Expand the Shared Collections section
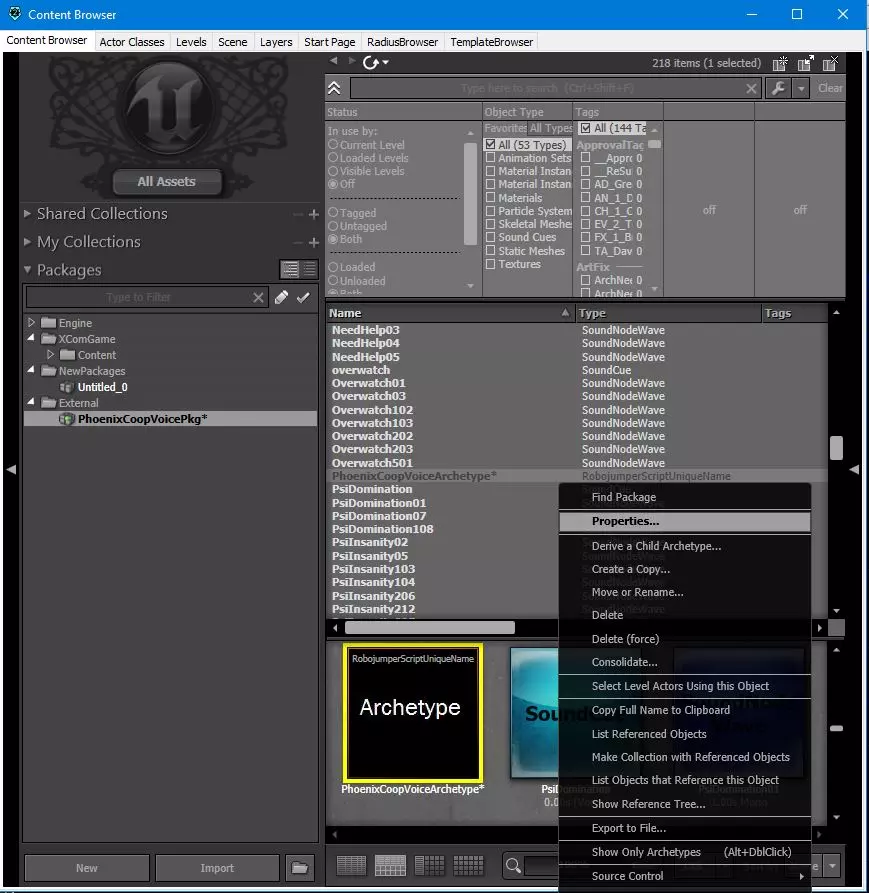The height and width of the screenshot is (893, 869). pos(27,214)
